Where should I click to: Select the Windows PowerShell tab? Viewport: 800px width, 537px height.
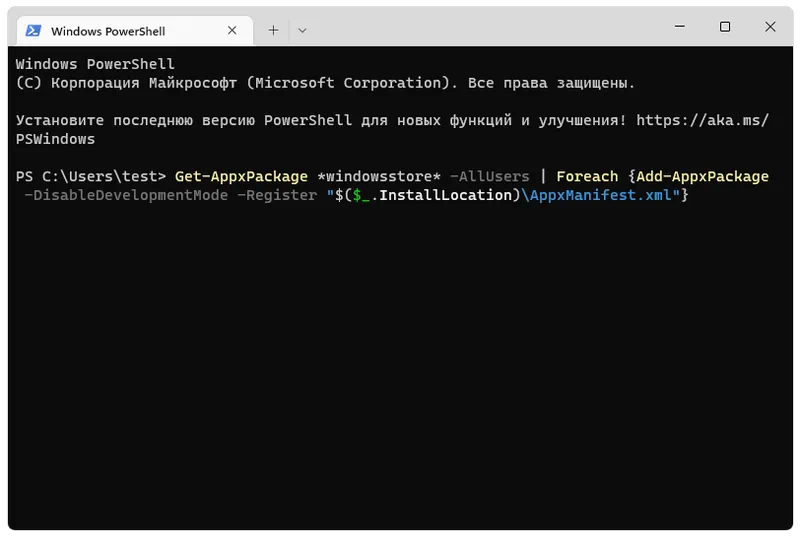click(135, 31)
